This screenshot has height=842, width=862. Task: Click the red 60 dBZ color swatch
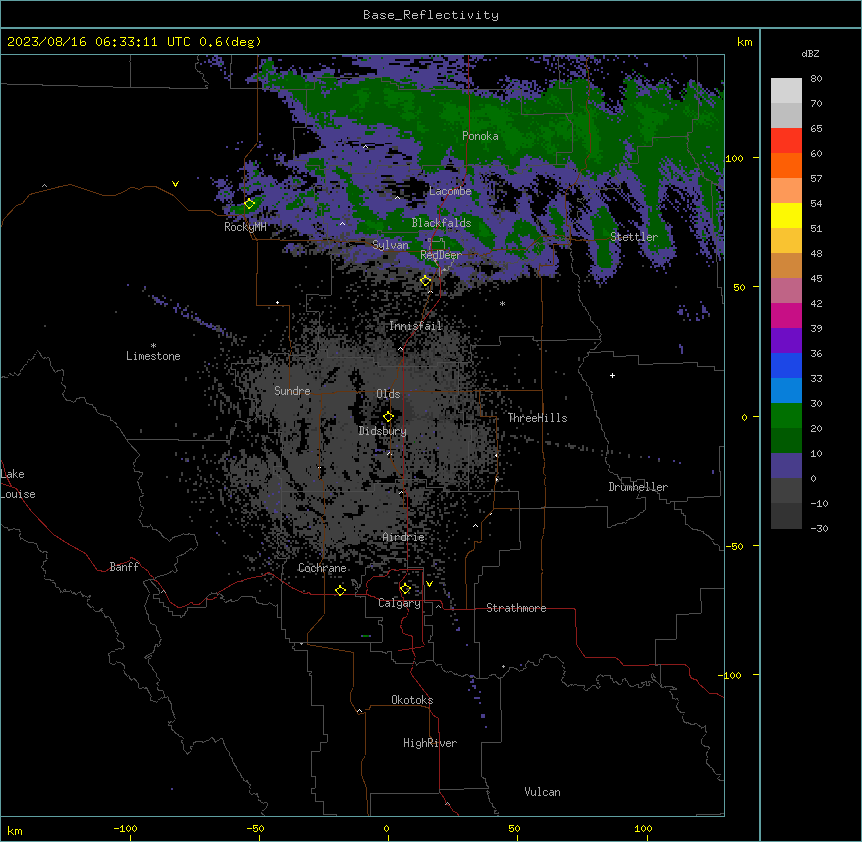pyautogui.click(x=786, y=141)
